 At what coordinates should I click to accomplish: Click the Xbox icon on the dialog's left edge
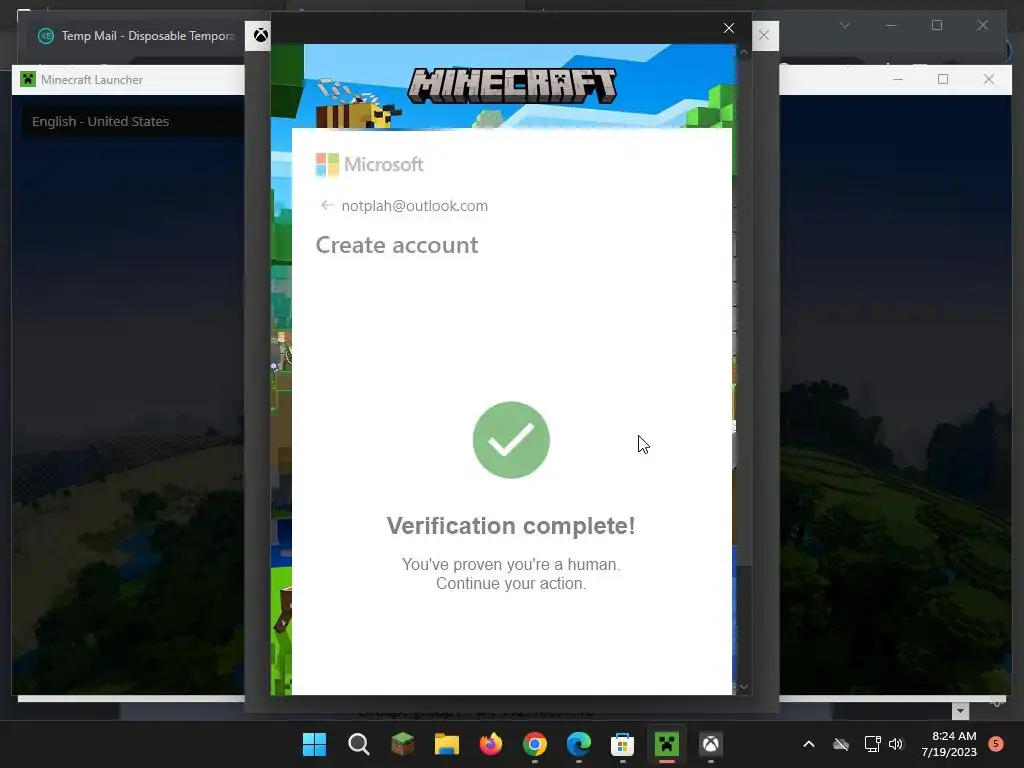click(x=261, y=35)
